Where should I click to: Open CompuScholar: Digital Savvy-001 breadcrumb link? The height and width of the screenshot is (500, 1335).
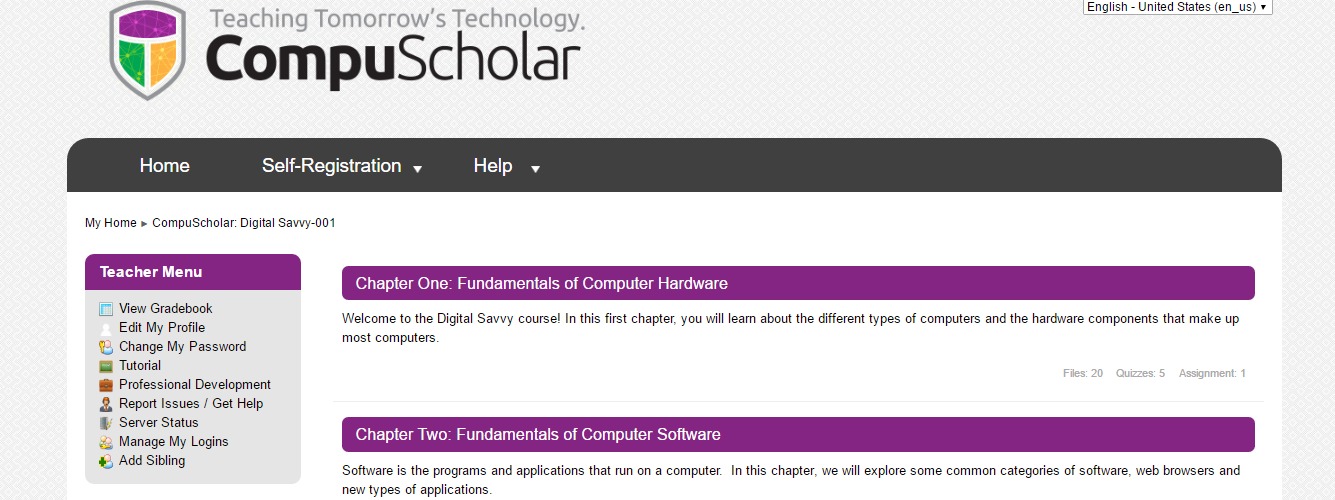click(x=244, y=223)
